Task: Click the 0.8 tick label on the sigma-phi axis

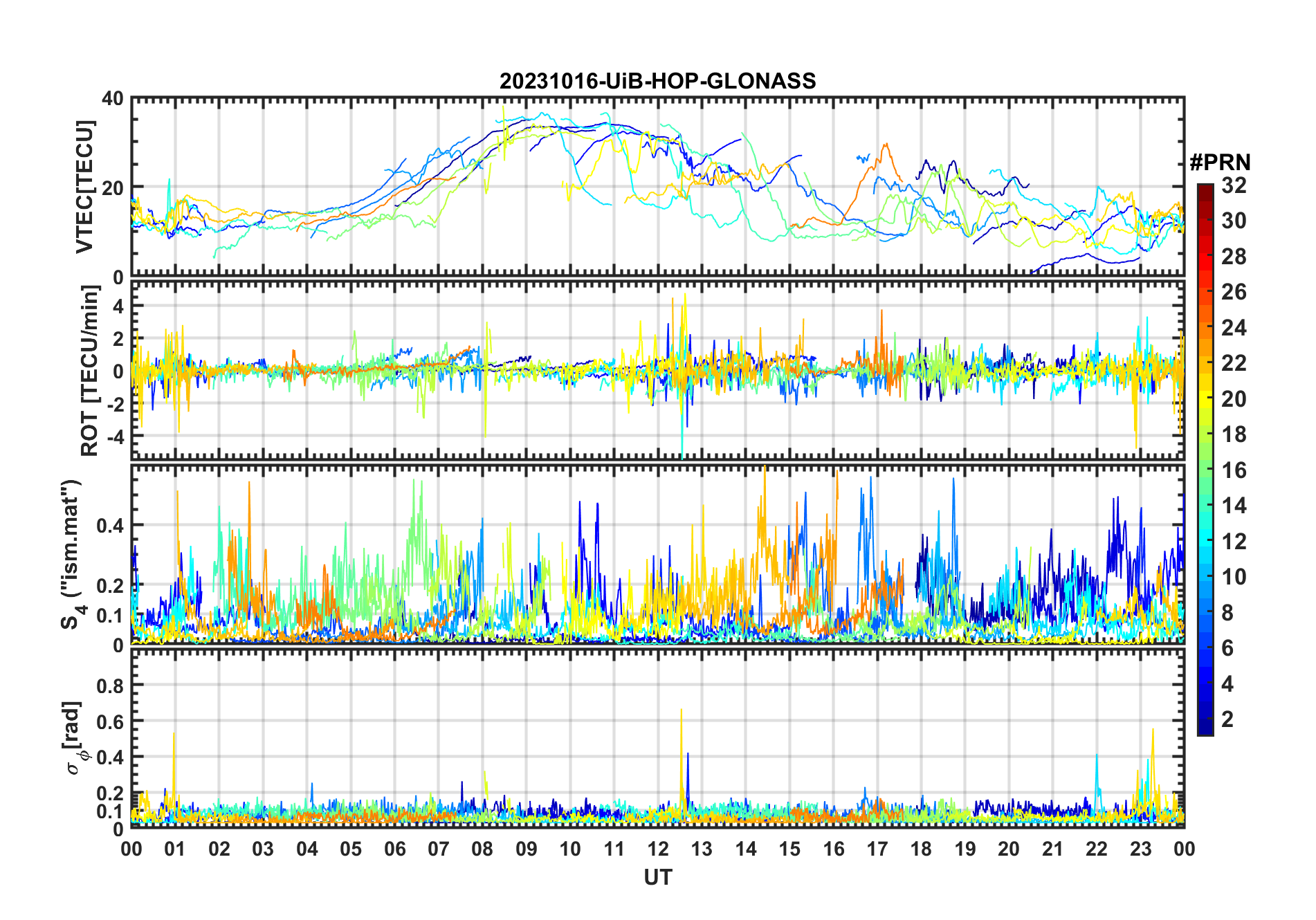Action: (111, 686)
